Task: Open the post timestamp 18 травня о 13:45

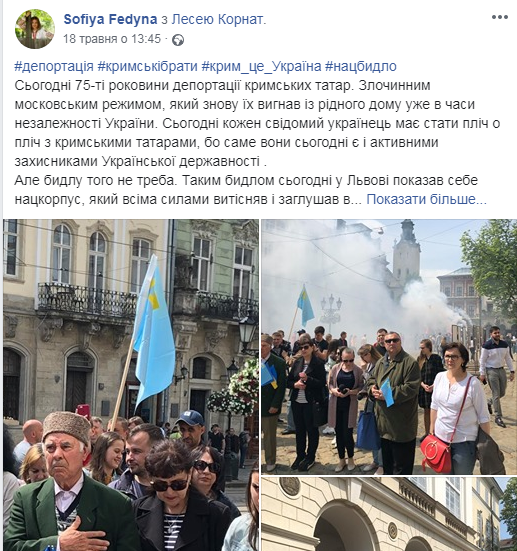Action: pos(112,39)
